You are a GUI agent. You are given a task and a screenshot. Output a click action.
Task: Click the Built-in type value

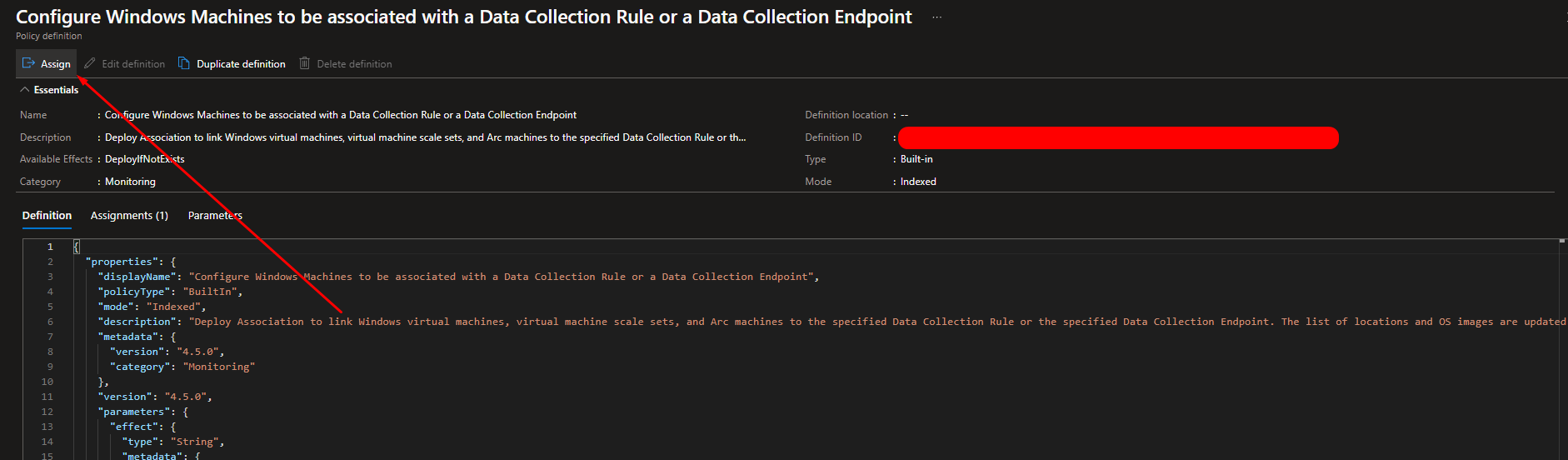tap(916, 159)
